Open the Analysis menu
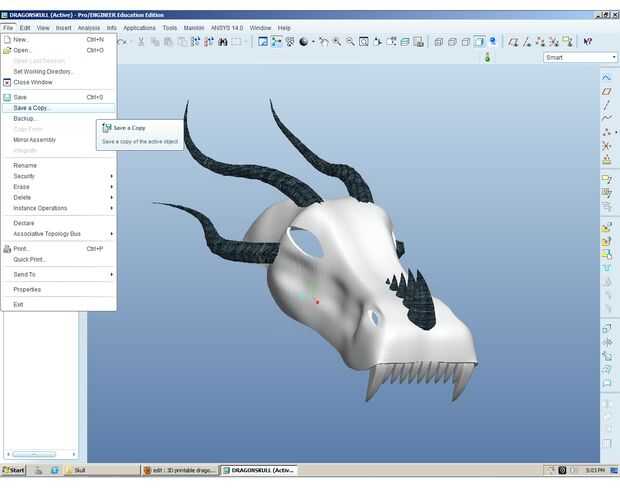The image size is (620, 496). point(89,28)
